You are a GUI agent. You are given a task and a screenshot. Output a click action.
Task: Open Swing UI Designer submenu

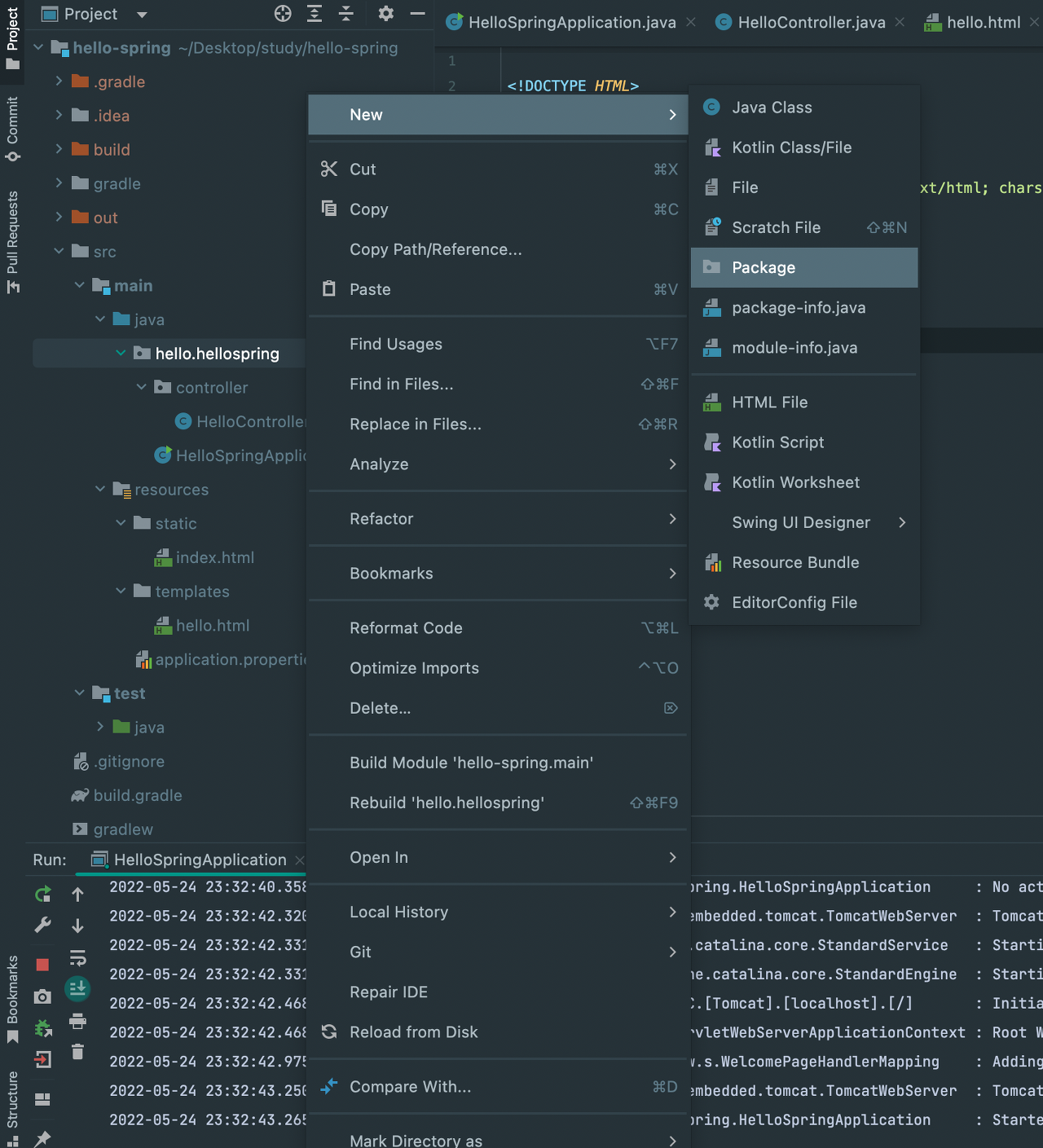pyautogui.click(x=804, y=522)
